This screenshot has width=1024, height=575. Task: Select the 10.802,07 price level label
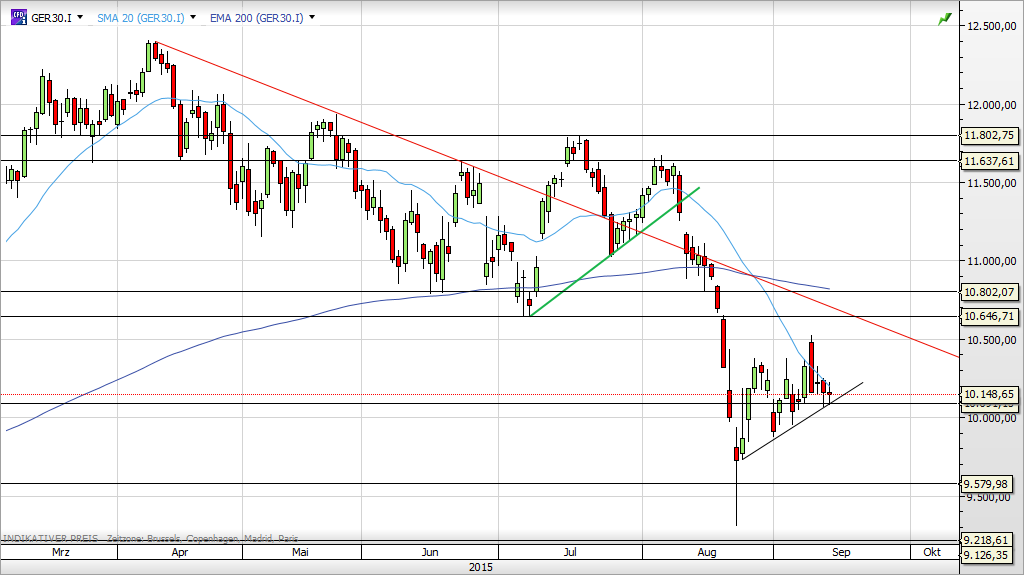[989, 292]
